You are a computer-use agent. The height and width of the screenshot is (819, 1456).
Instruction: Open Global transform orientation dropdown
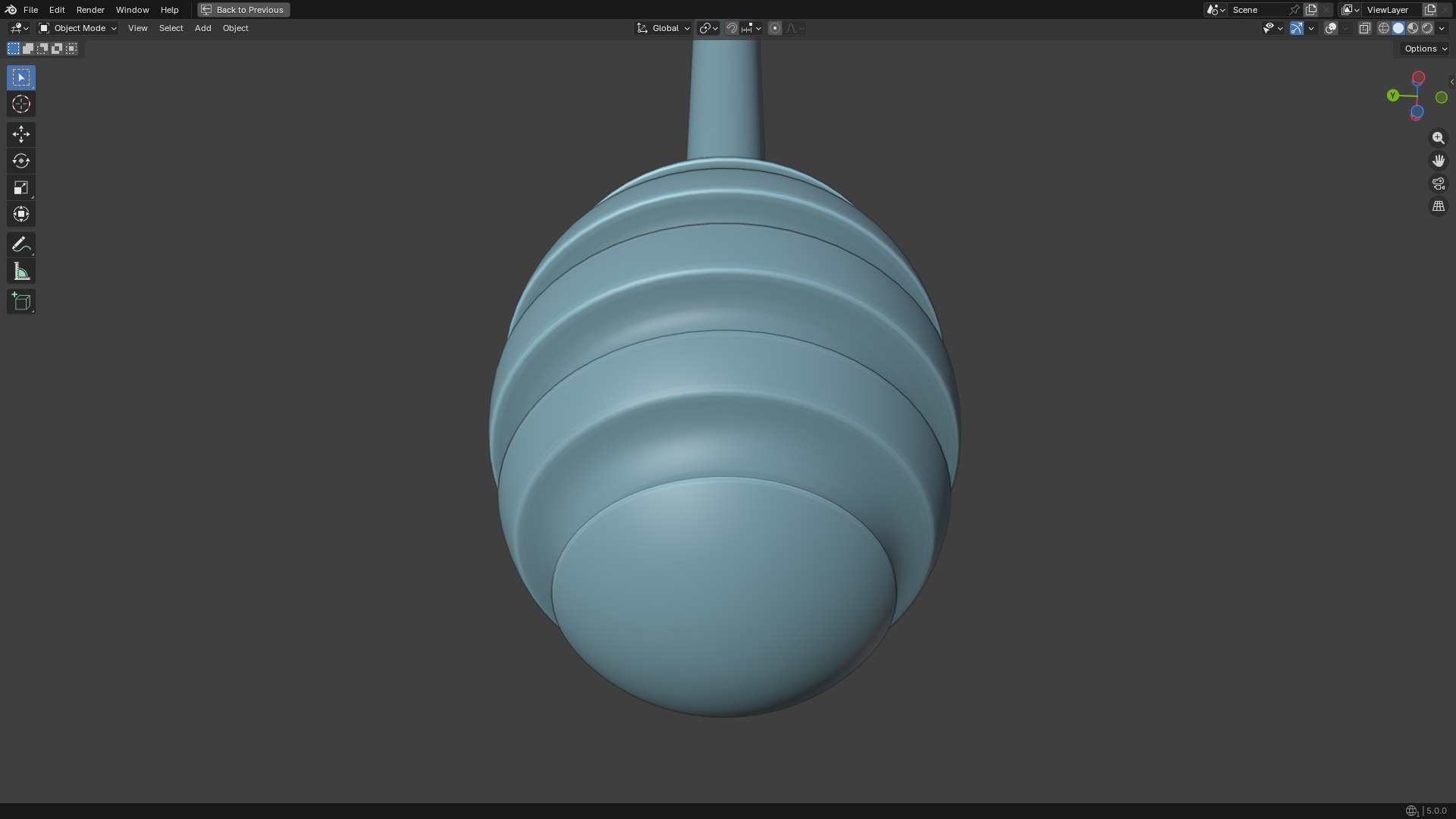tap(663, 28)
